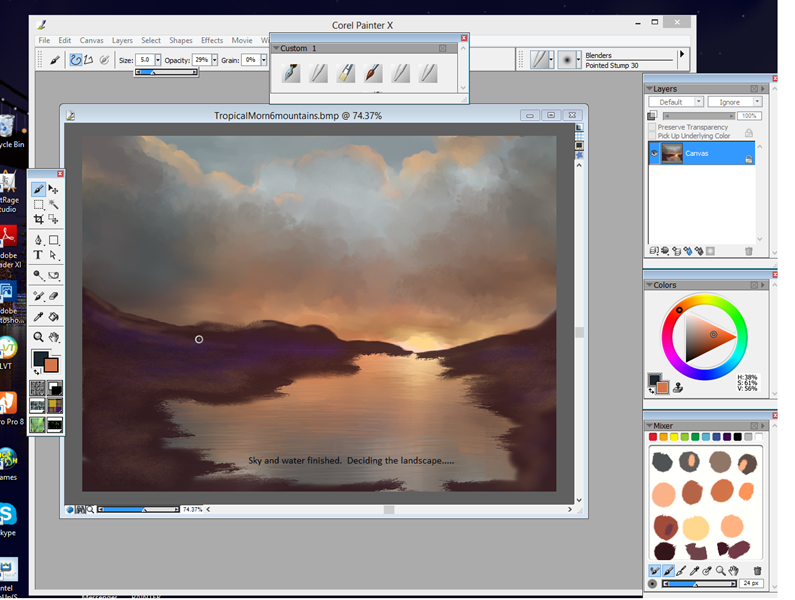Open the Canvas menu
The height and width of the screenshot is (600, 795).
point(91,40)
